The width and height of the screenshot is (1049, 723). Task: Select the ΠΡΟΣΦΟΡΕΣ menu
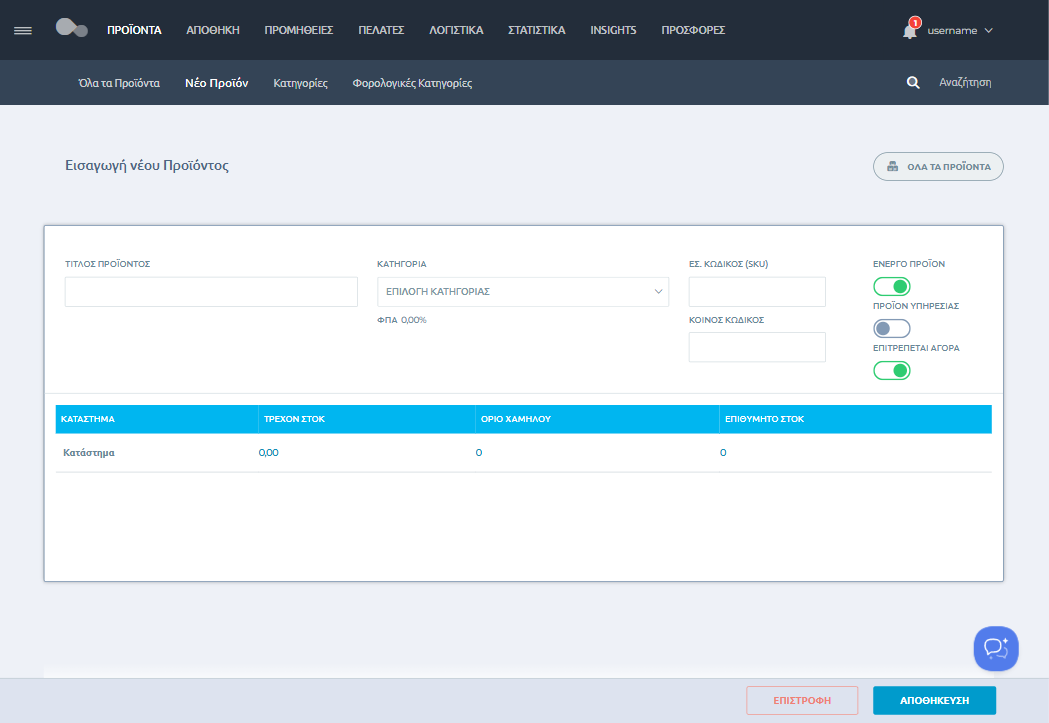(693, 30)
